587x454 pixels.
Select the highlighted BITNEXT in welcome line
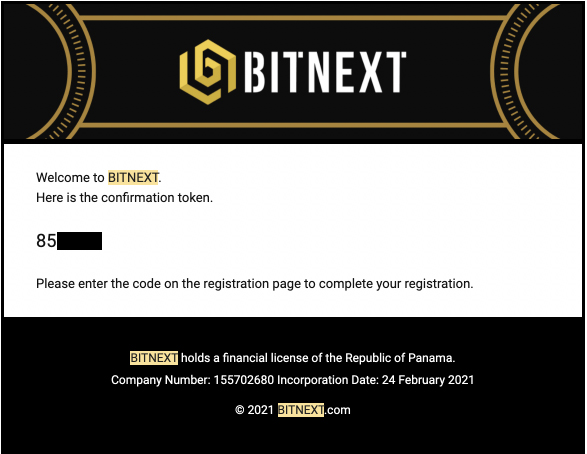tap(133, 177)
